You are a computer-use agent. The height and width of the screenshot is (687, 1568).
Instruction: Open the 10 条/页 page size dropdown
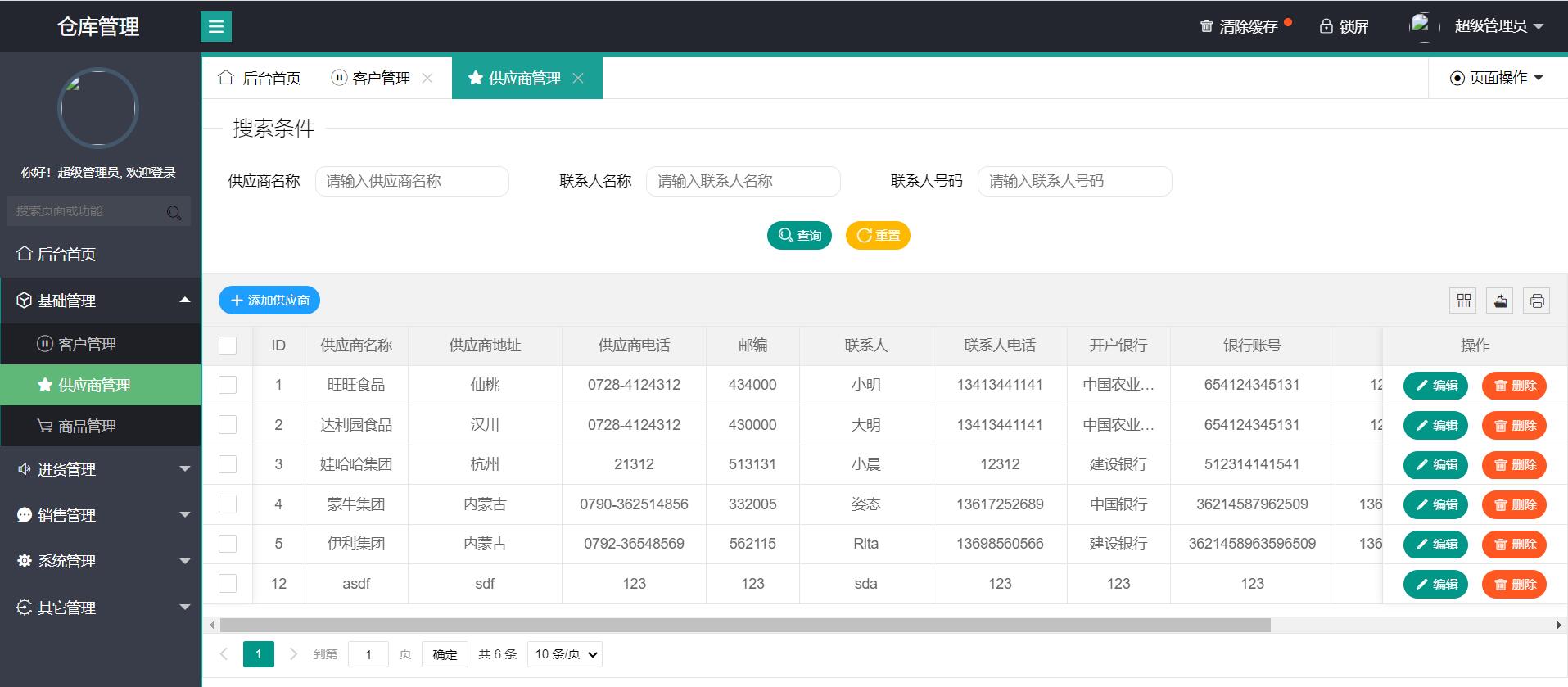(x=565, y=654)
